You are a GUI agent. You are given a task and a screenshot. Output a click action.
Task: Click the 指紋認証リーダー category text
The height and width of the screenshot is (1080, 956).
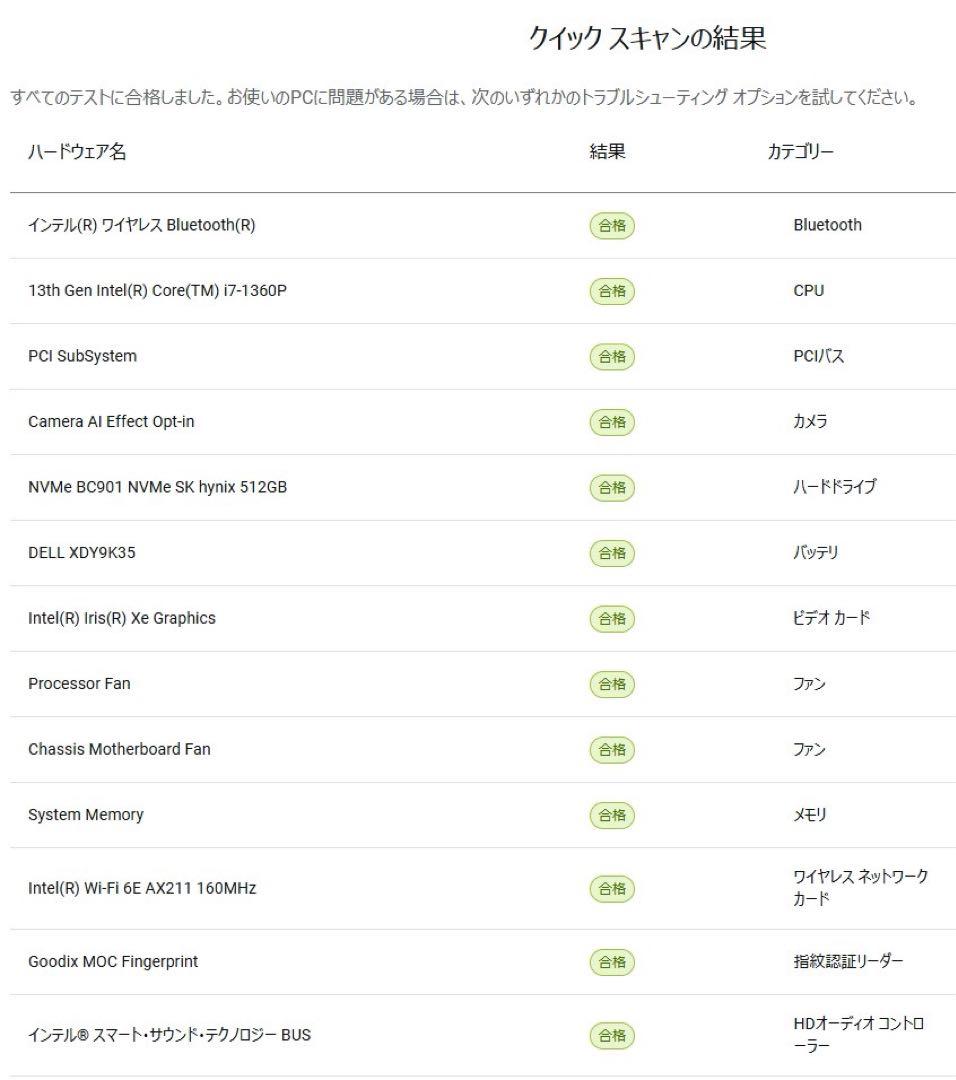click(848, 962)
